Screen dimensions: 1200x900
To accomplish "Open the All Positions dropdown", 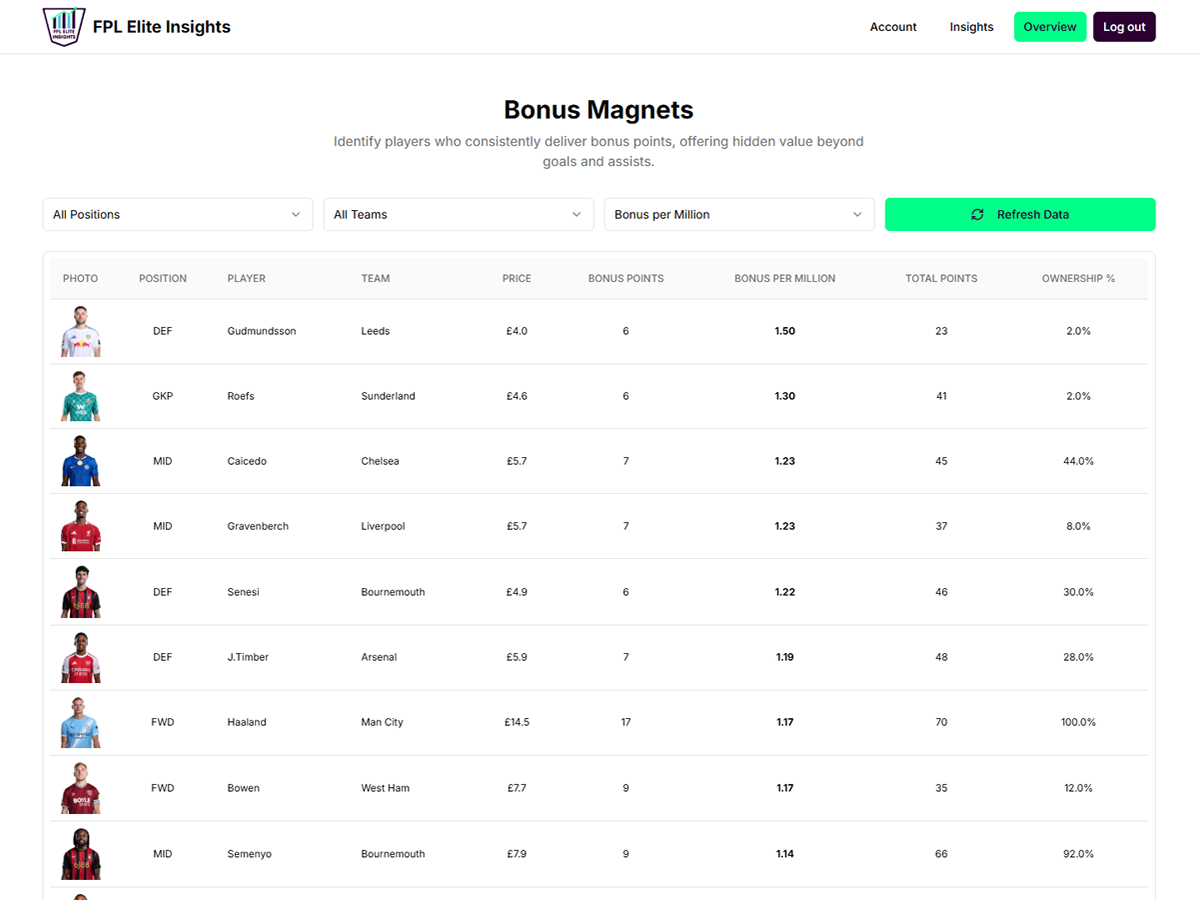I will (177, 214).
